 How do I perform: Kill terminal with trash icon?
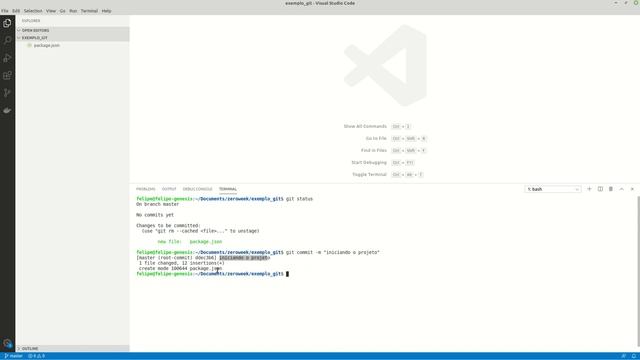tap(611, 189)
